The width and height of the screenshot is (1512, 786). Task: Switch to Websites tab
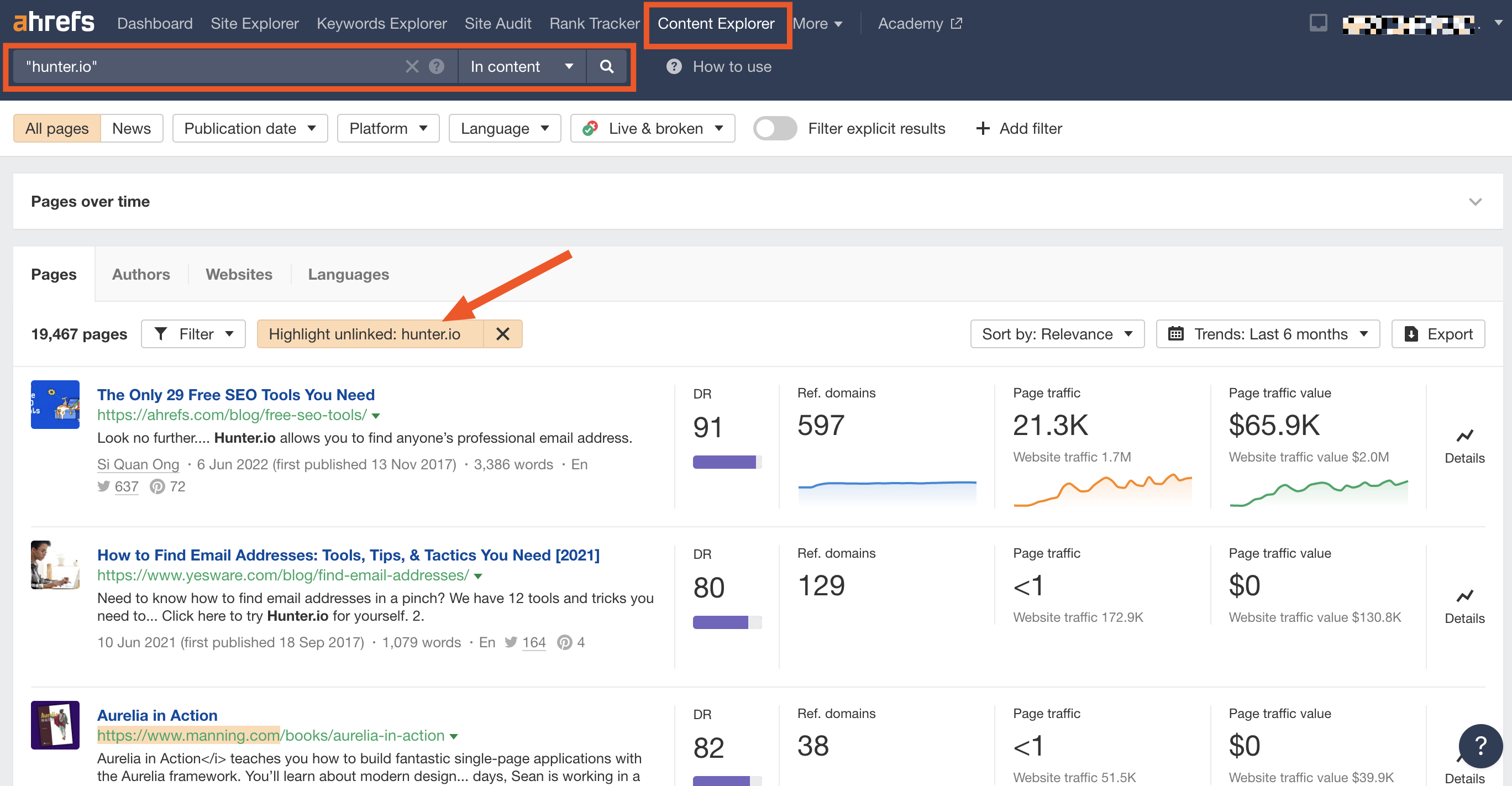238,274
